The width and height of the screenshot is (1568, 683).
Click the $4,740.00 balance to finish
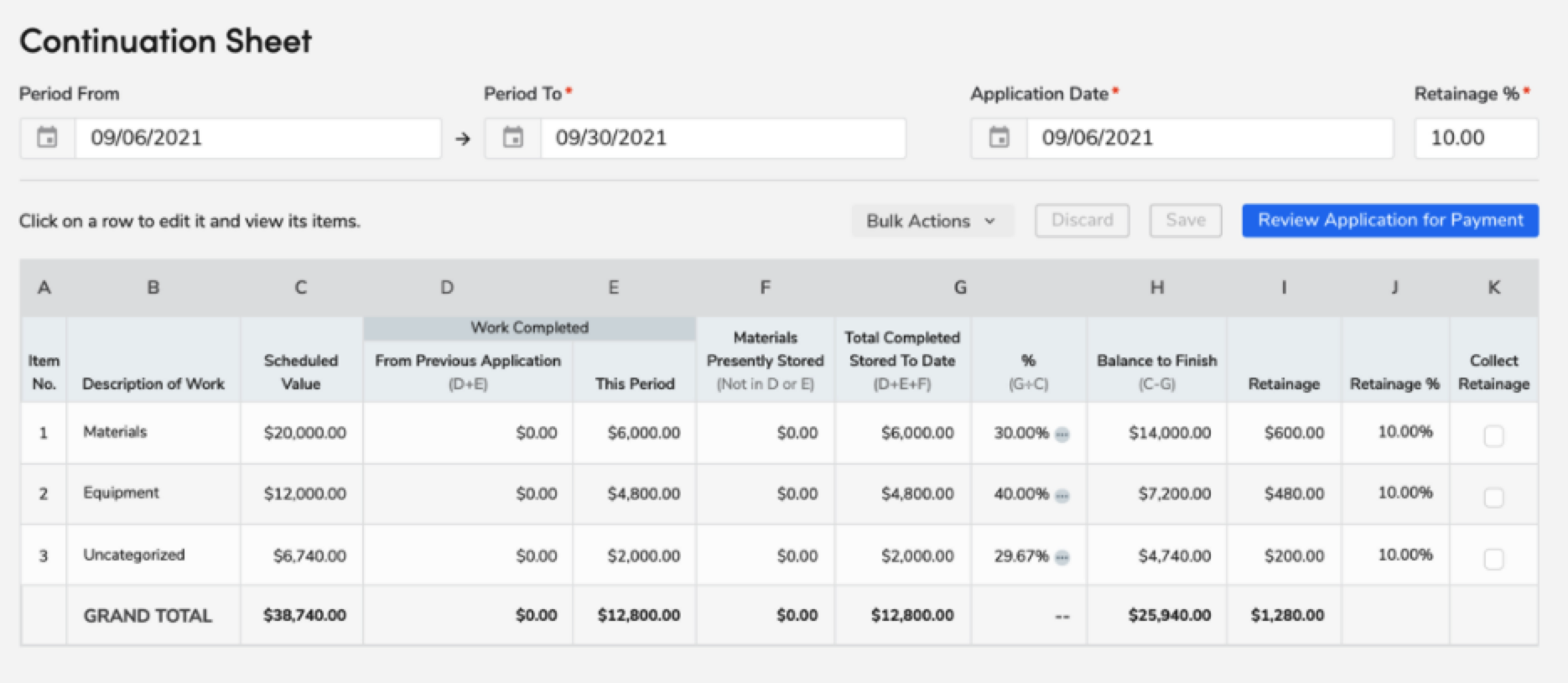click(1174, 555)
